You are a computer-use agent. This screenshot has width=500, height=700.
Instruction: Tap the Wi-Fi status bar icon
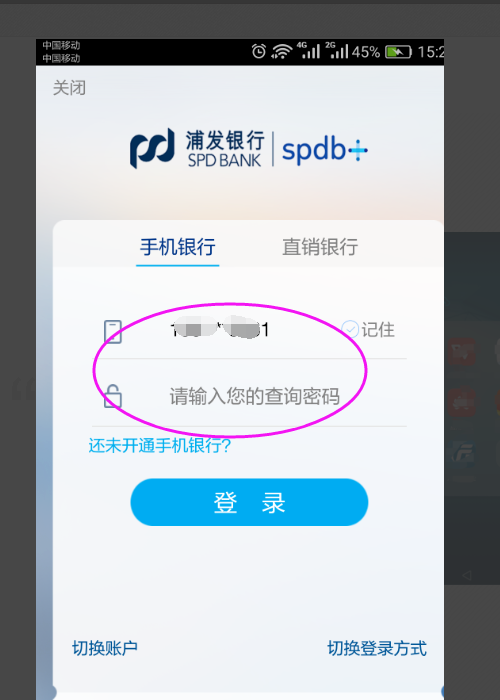[282, 51]
